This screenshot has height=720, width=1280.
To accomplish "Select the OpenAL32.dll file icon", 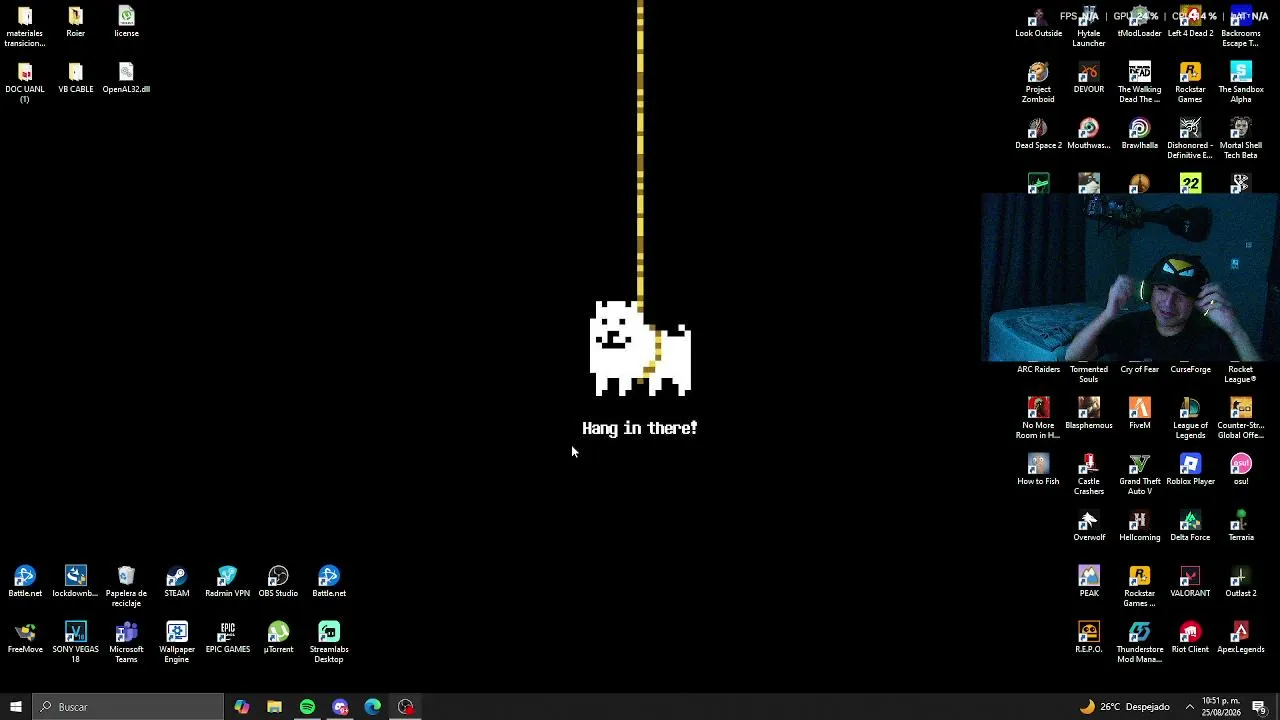I will 126,77.
